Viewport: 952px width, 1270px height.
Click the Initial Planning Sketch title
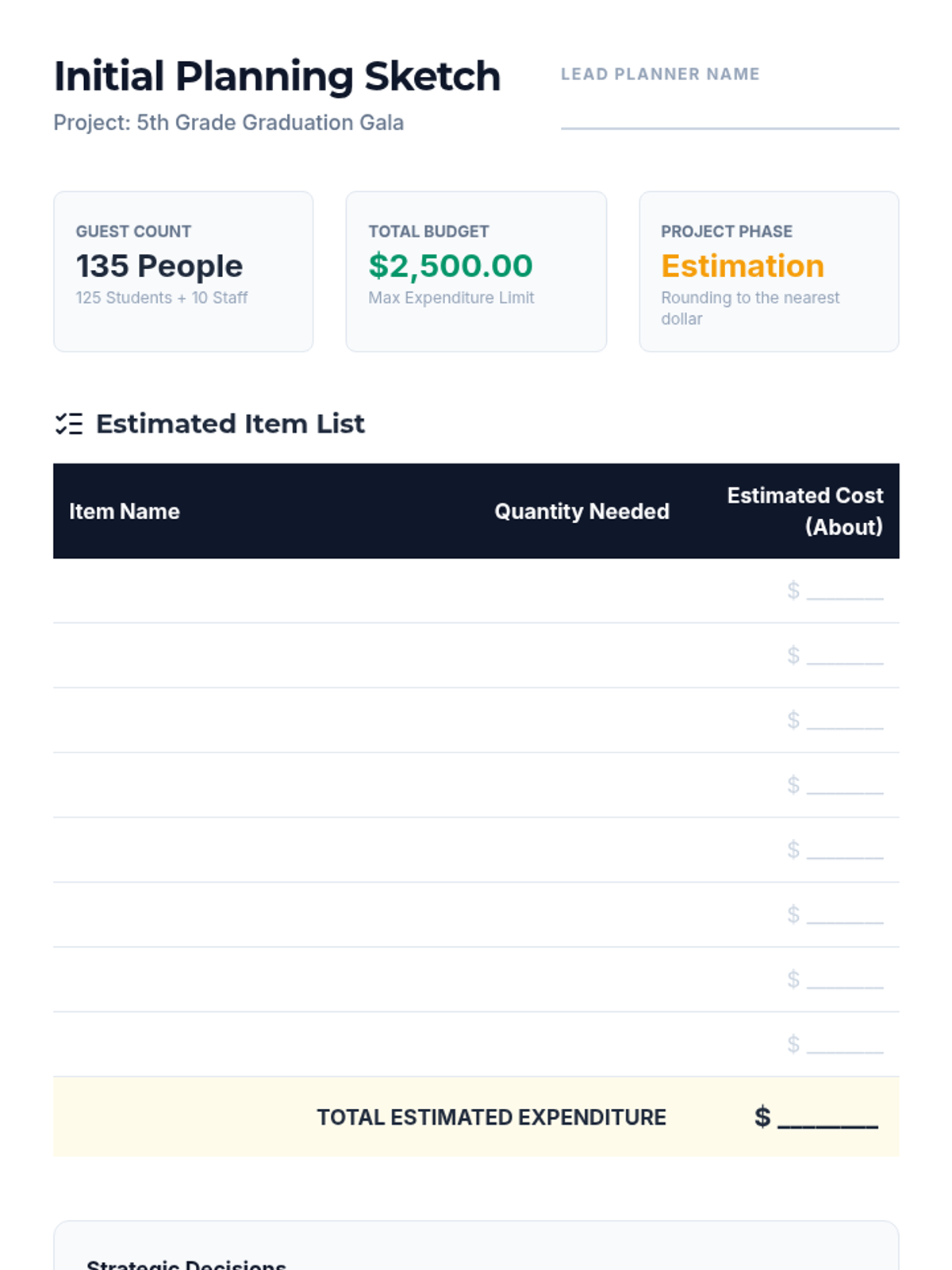(277, 76)
